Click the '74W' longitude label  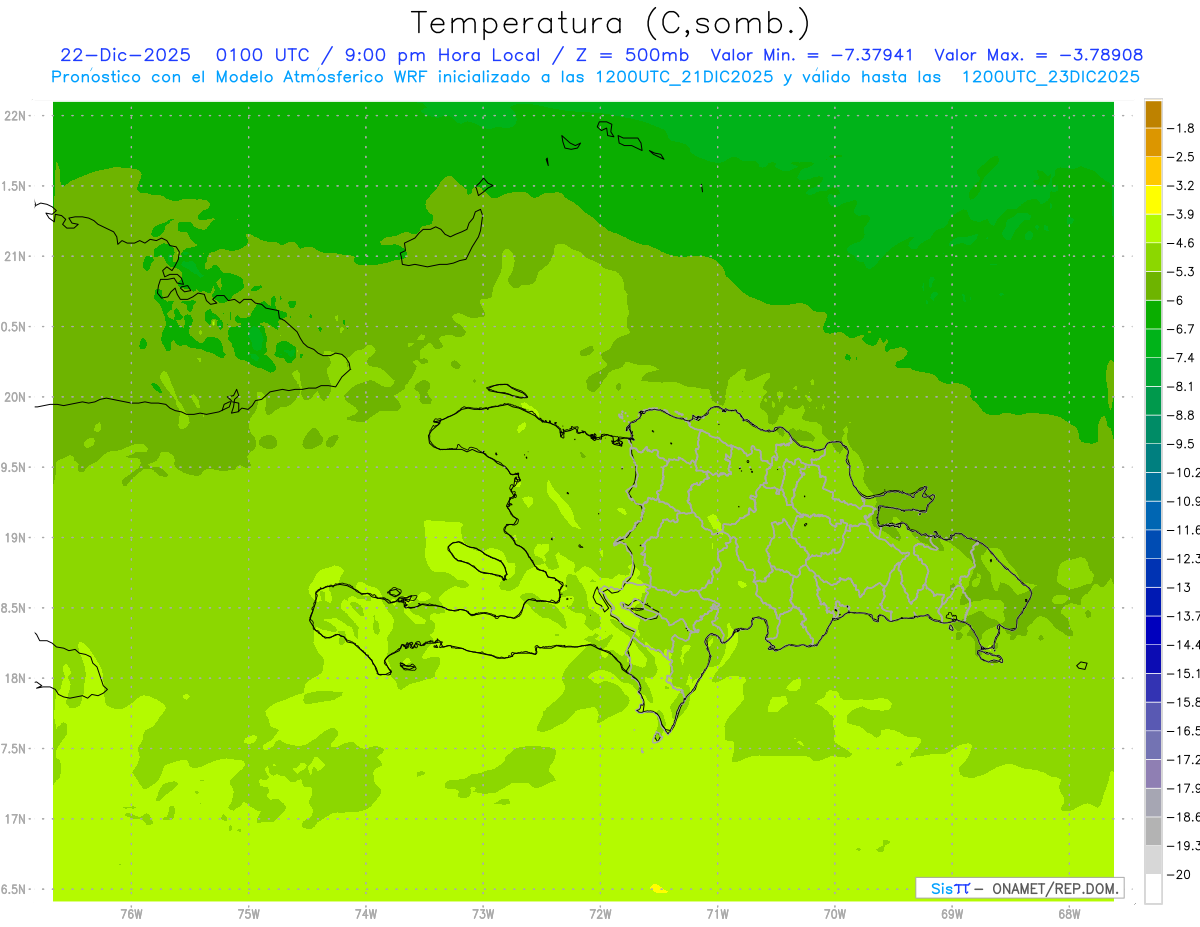coord(366,914)
